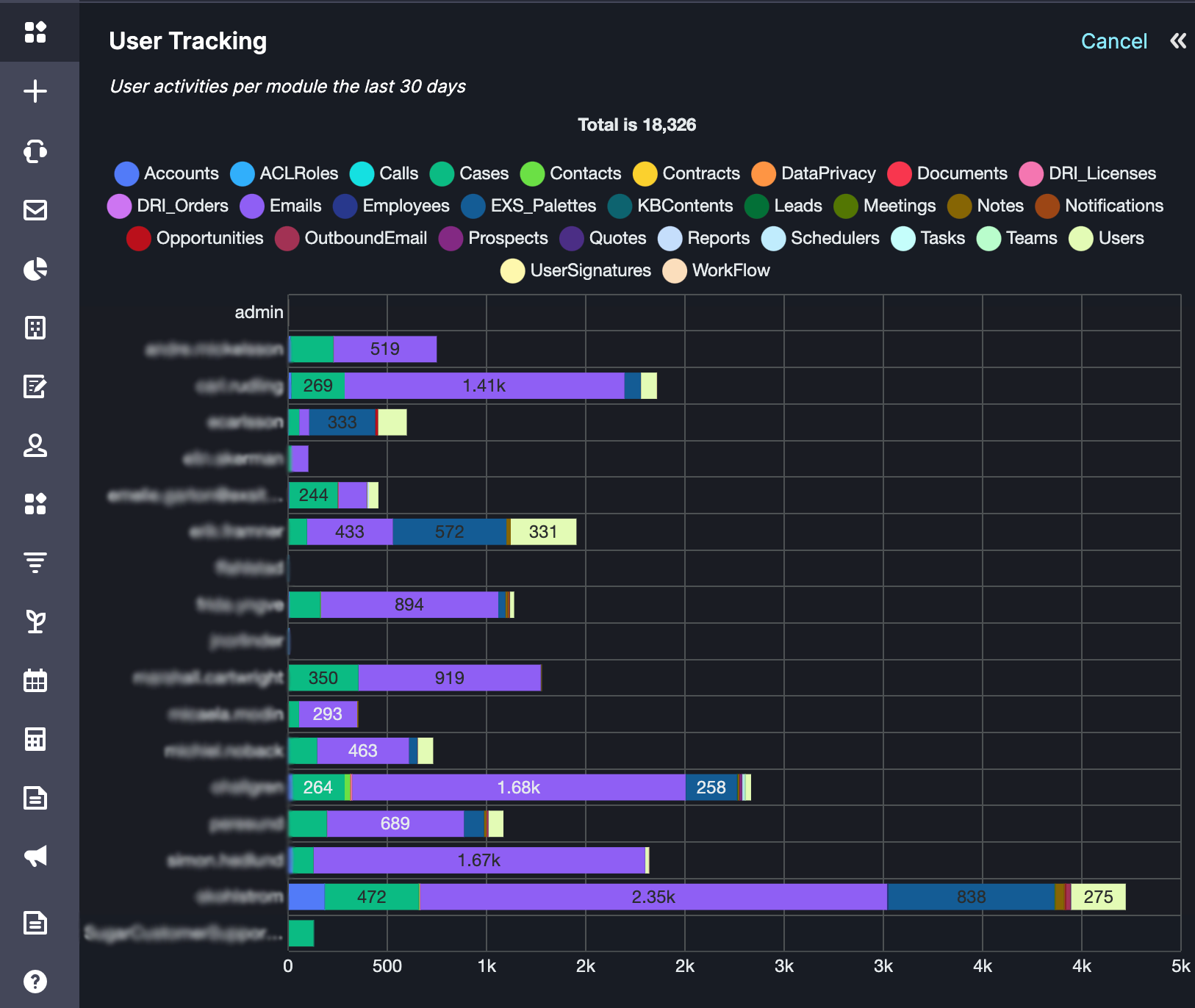Click the OutboundEmail legend swatch
The height and width of the screenshot is (1008, 1195).
[x=287, y=238]
